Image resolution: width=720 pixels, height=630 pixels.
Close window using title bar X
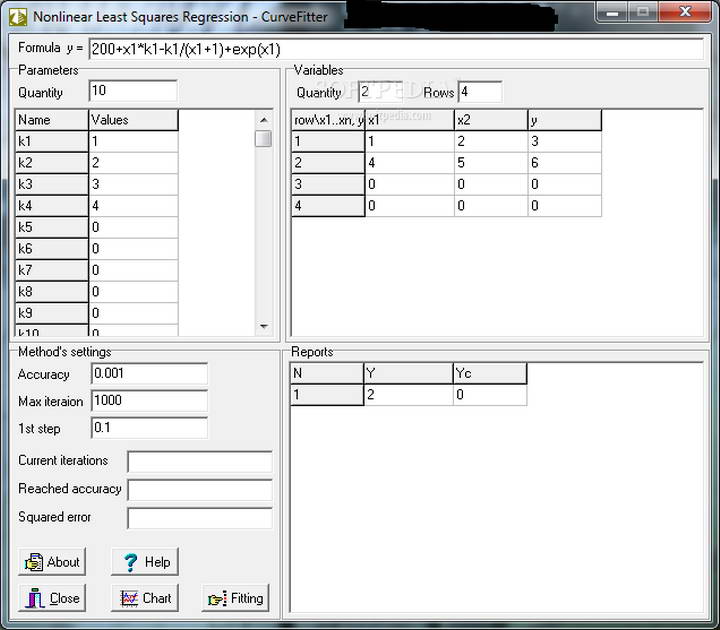pos(685,12)
